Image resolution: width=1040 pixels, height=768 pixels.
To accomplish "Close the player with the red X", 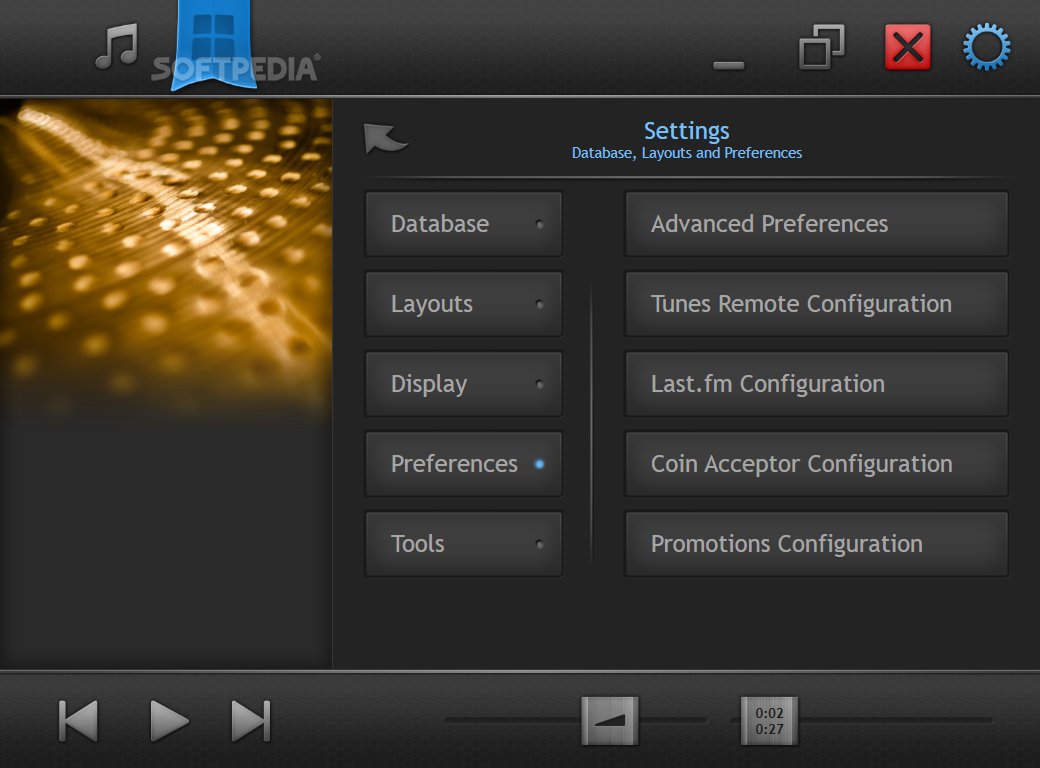I will pos(907,46).
